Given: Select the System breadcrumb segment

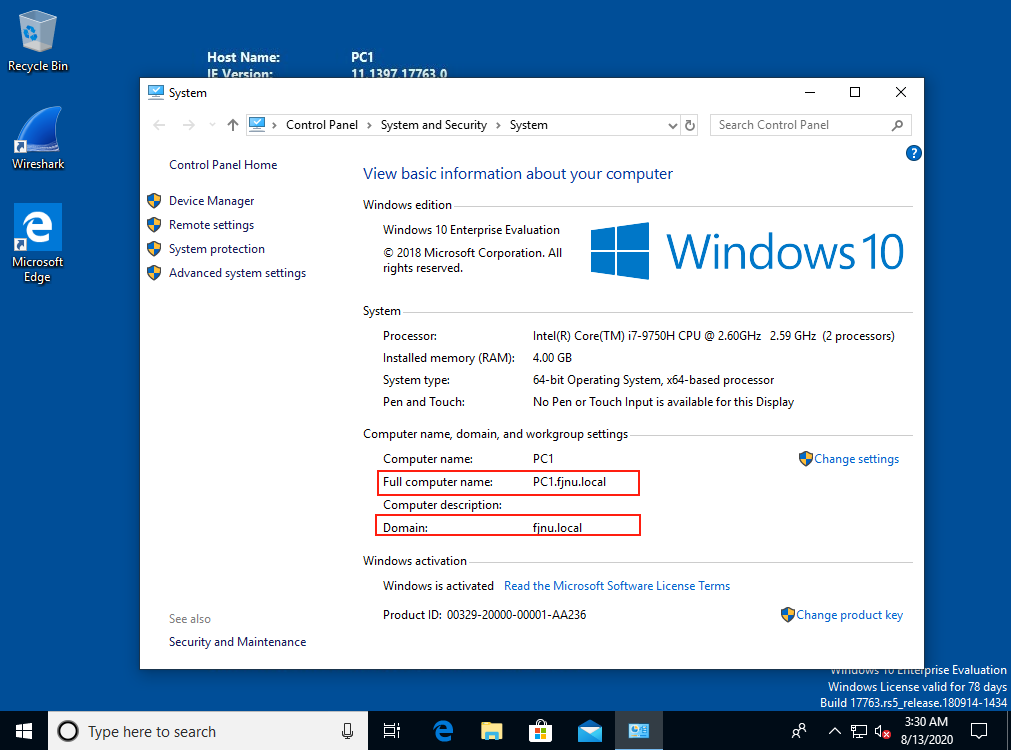Looking at the screenshot, I should coord(529,125).
